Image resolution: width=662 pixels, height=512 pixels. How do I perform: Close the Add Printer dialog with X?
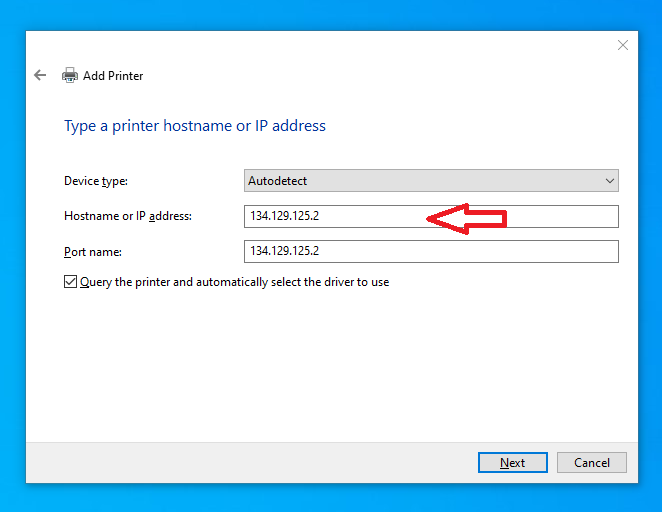tap(622, 45)
